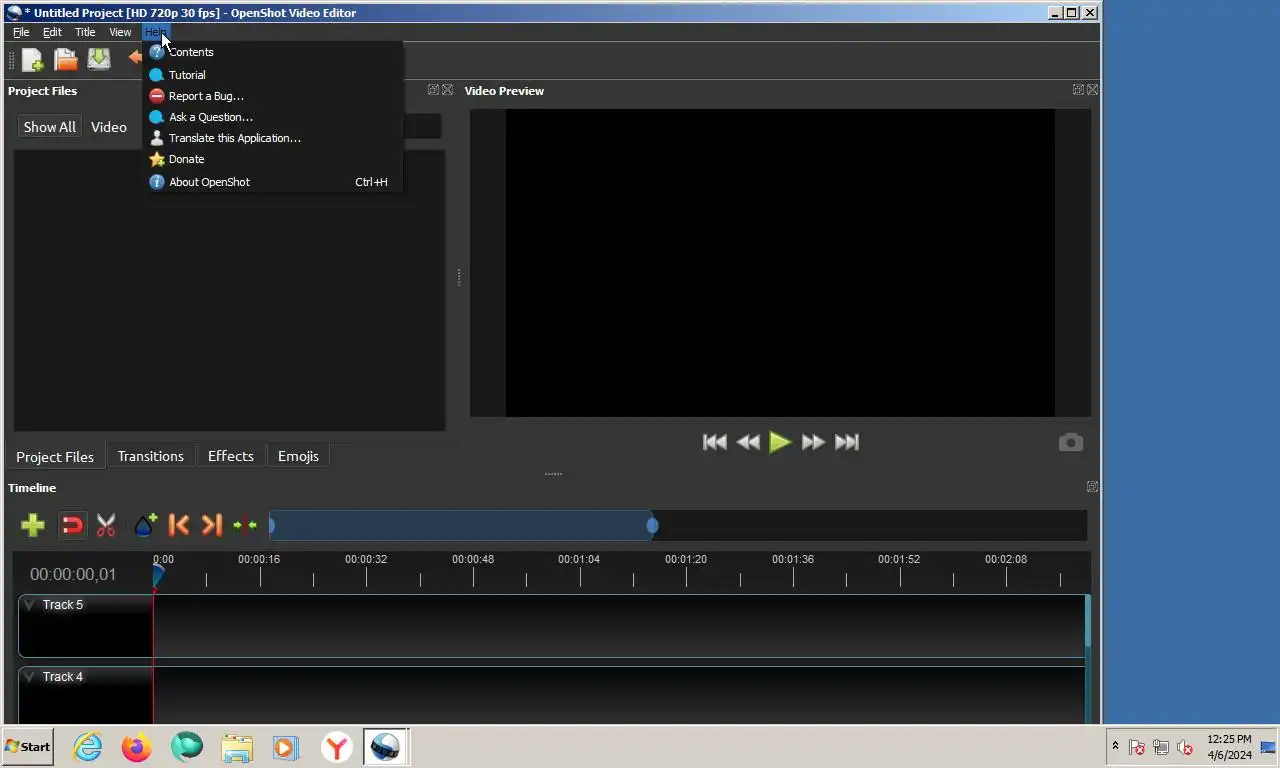Open the View menu

click(120, 32)
